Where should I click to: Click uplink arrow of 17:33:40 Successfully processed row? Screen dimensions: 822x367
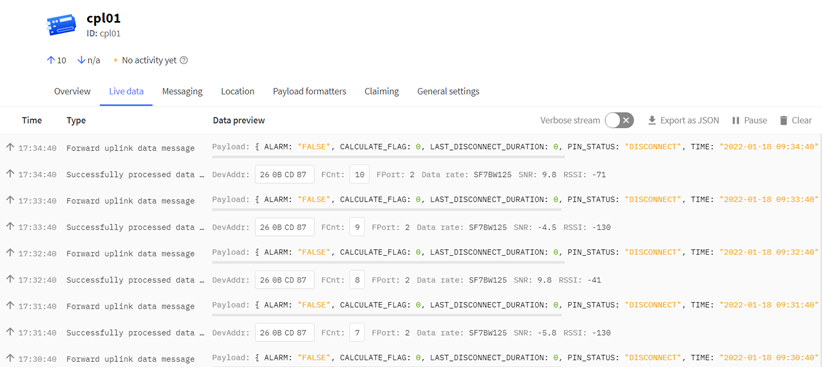coord(10,226)
